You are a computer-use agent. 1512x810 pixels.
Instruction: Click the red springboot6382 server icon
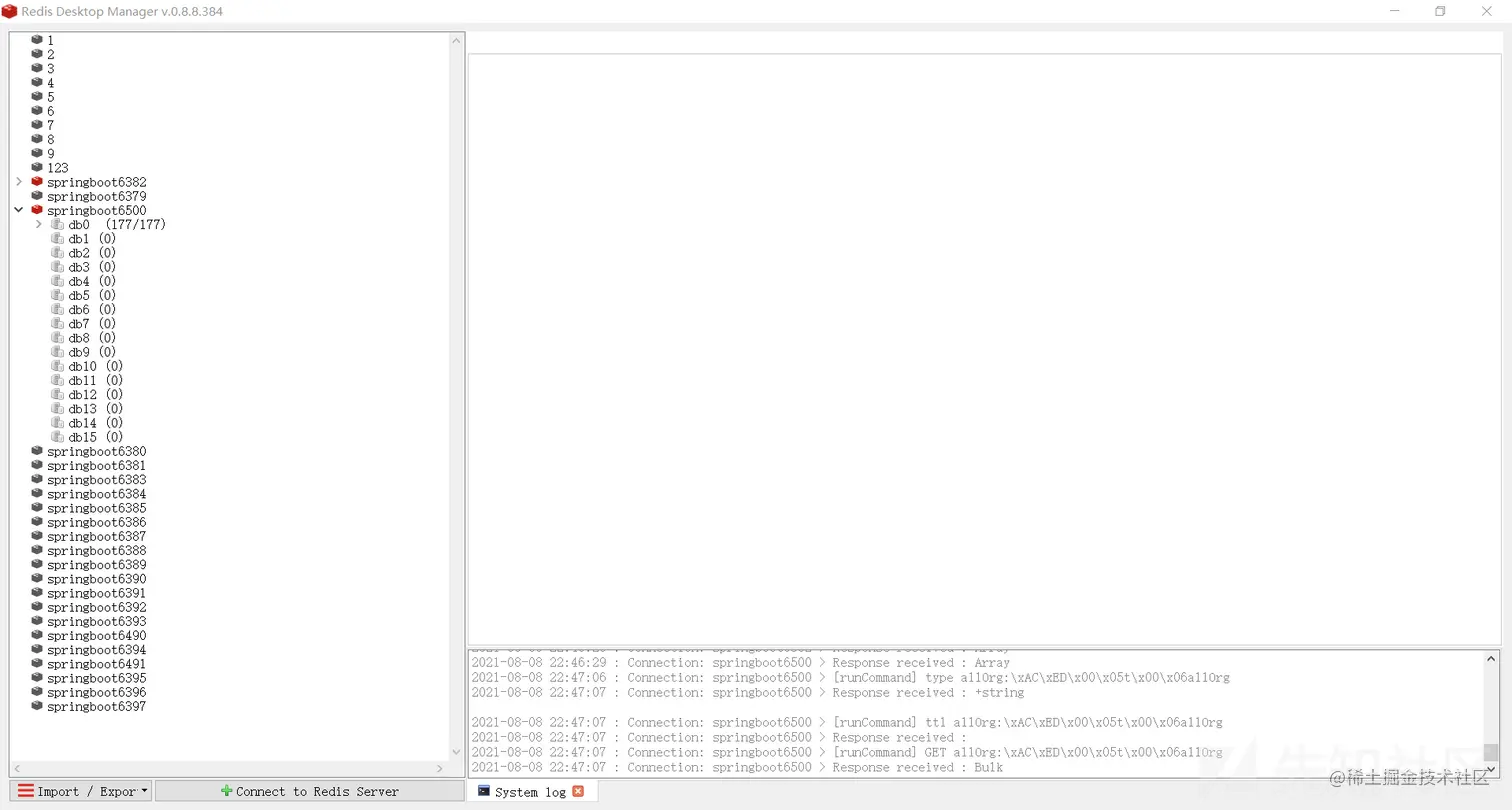37,182
